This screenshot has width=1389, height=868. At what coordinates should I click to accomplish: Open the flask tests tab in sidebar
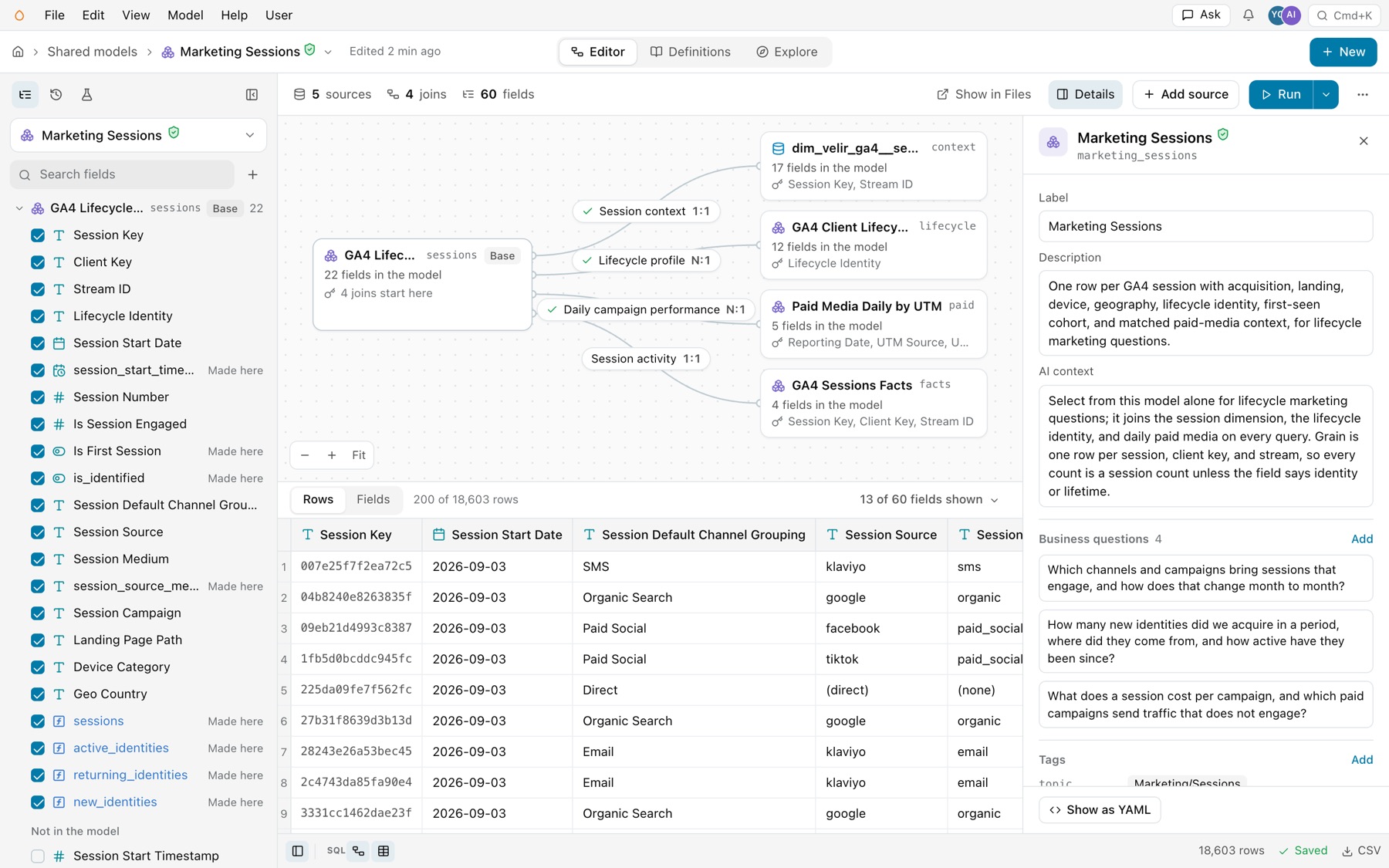(86, 94)
